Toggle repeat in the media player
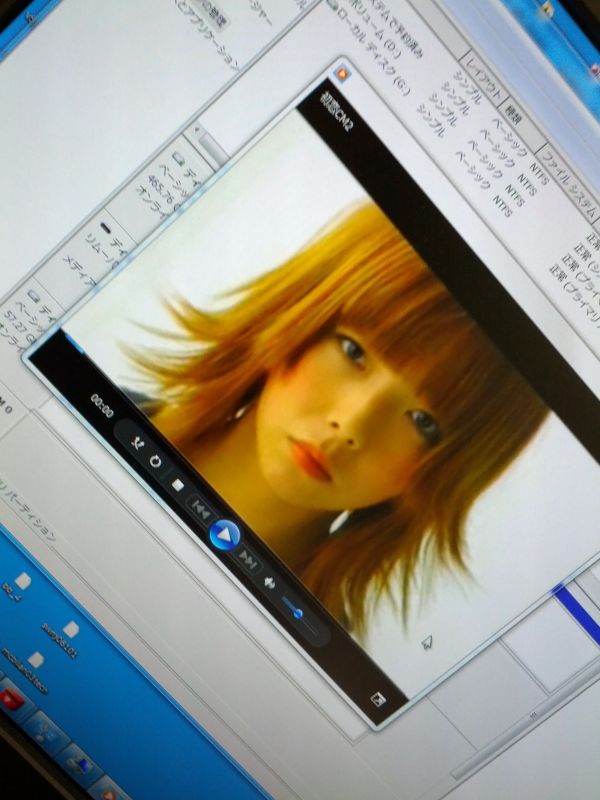The width and height of the screenshot is (600, 800). pyautogui.click(x=156, y=462)
